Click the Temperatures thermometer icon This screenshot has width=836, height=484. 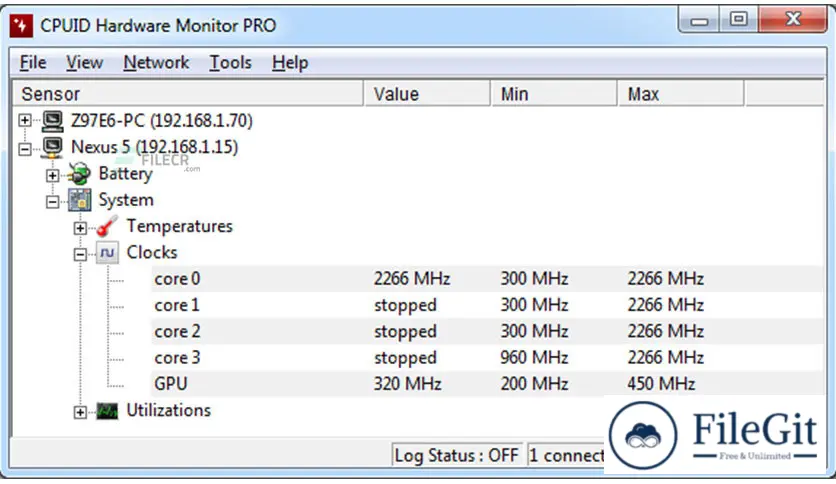(x=107, y=226)
